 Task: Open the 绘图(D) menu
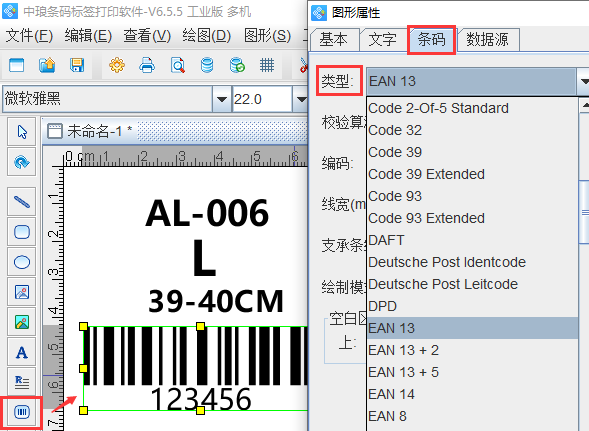pos(207,36)
